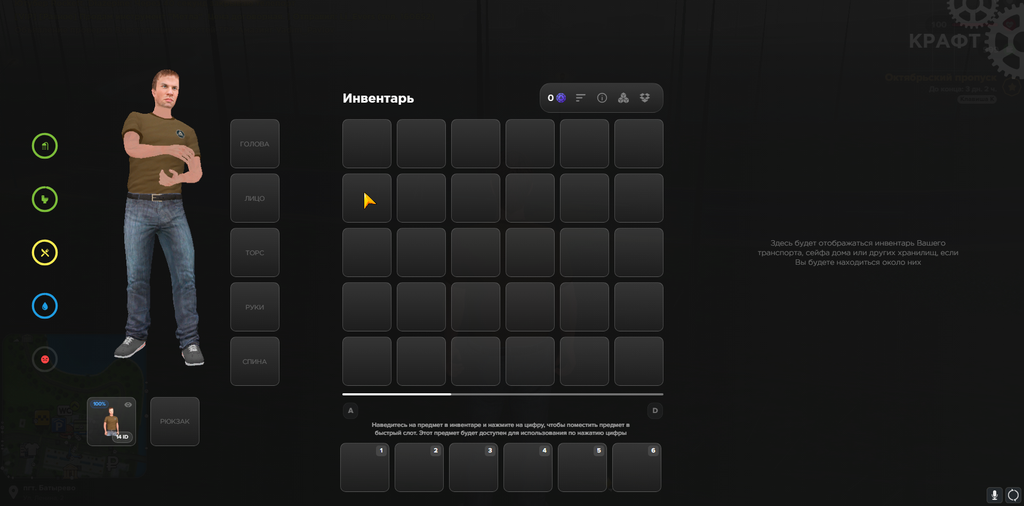Select the ЛИЦО equipment slot
Image resolution: width=1024 pixels, height=506 pixels.
255,198
